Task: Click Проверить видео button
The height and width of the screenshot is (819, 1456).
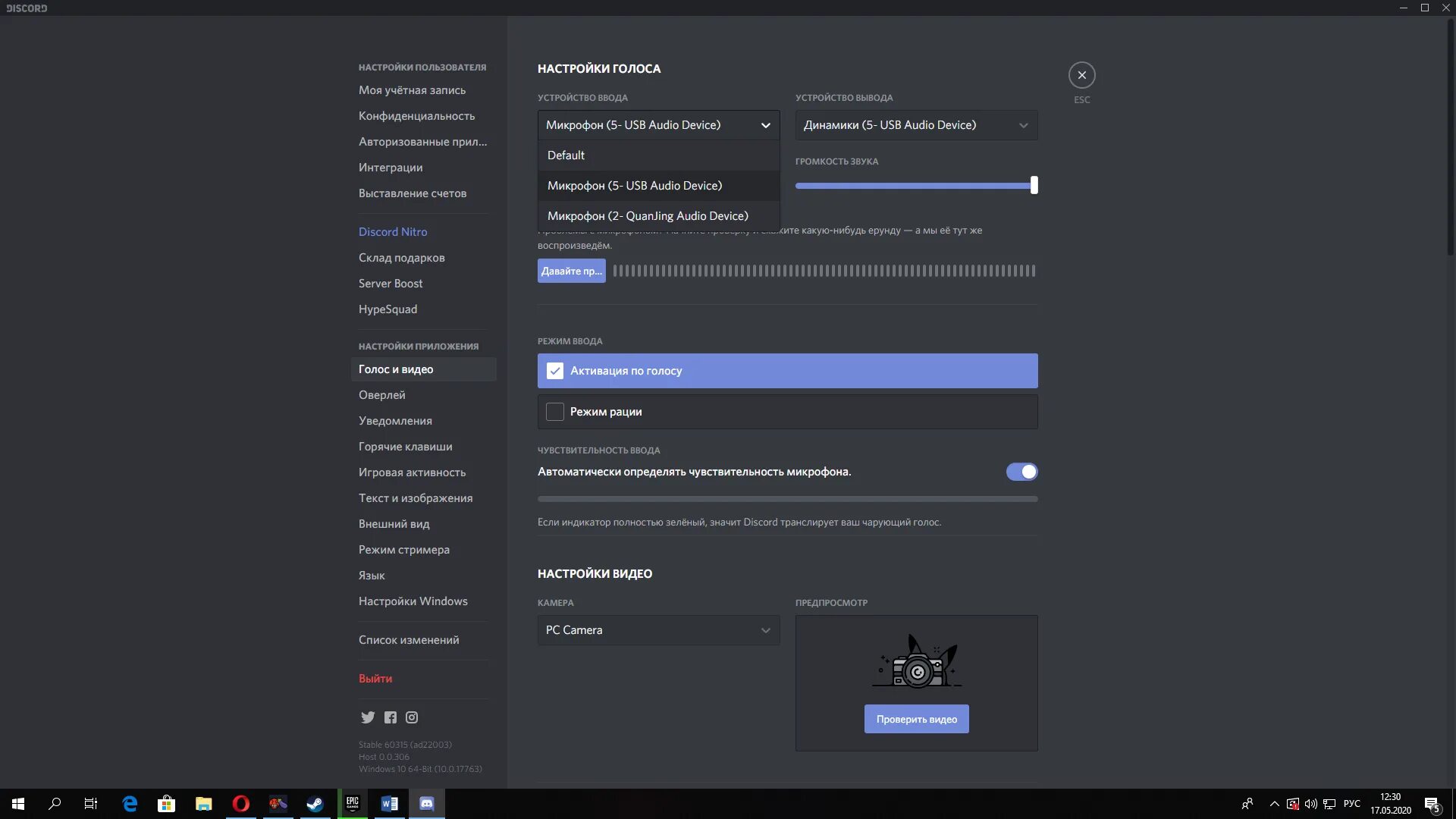Action: [x=916, y=718]
